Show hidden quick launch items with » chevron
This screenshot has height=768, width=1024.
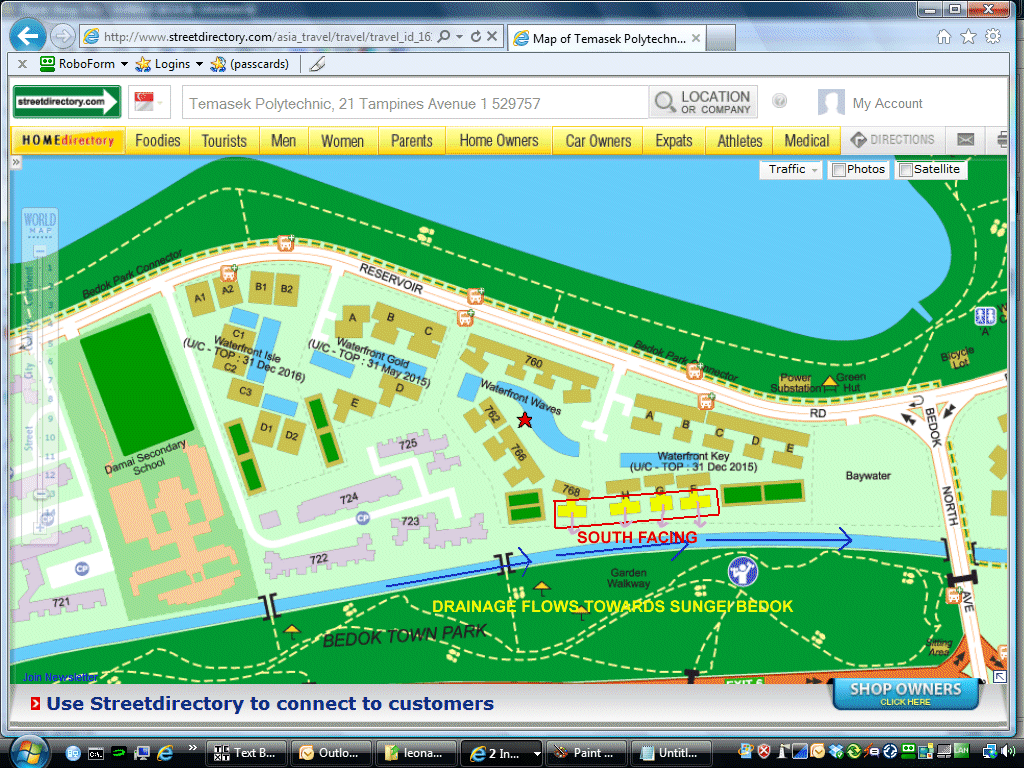pos(192,748)
